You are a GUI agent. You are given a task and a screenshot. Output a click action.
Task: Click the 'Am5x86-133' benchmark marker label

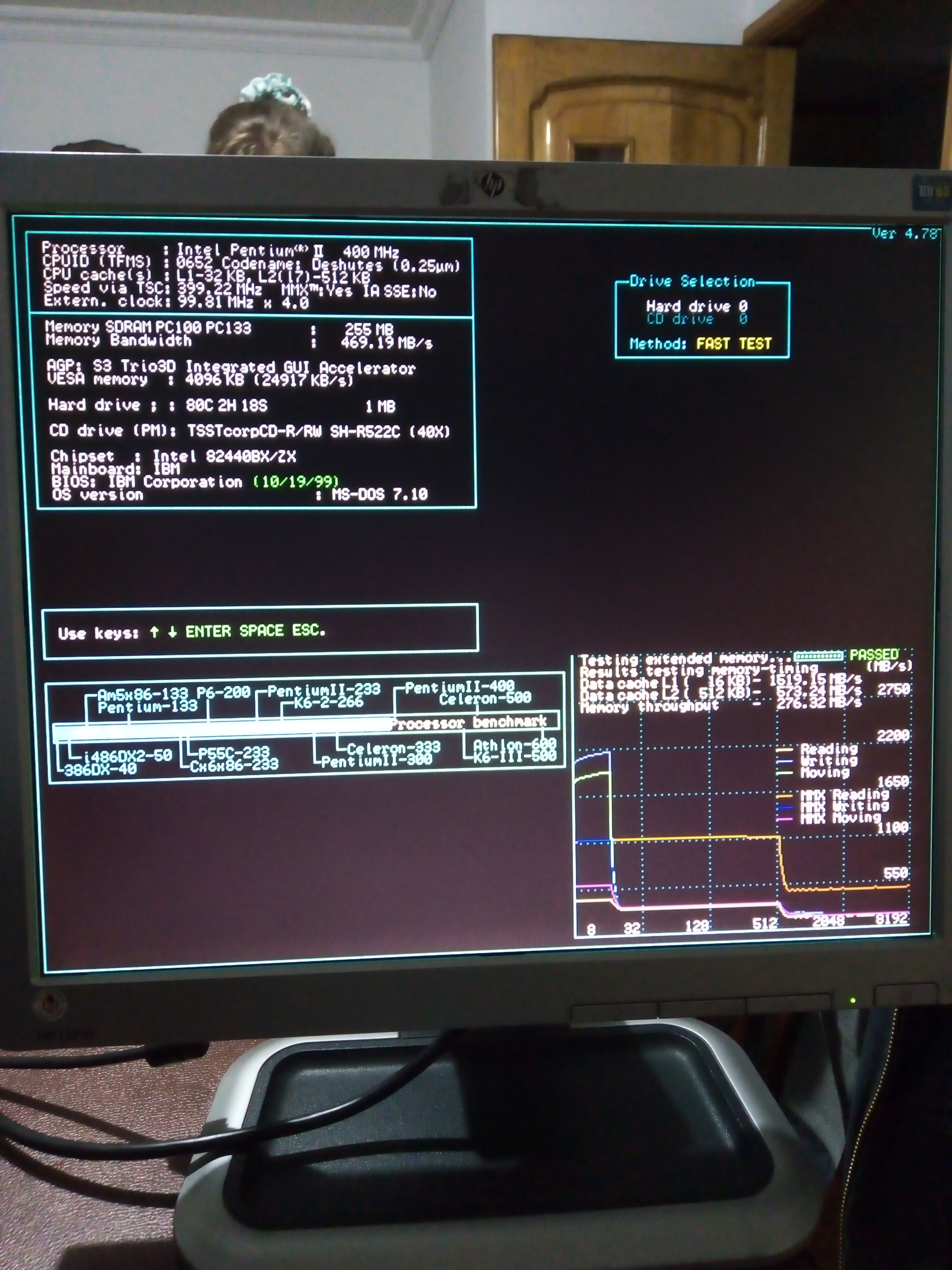[x=143, y=694]
